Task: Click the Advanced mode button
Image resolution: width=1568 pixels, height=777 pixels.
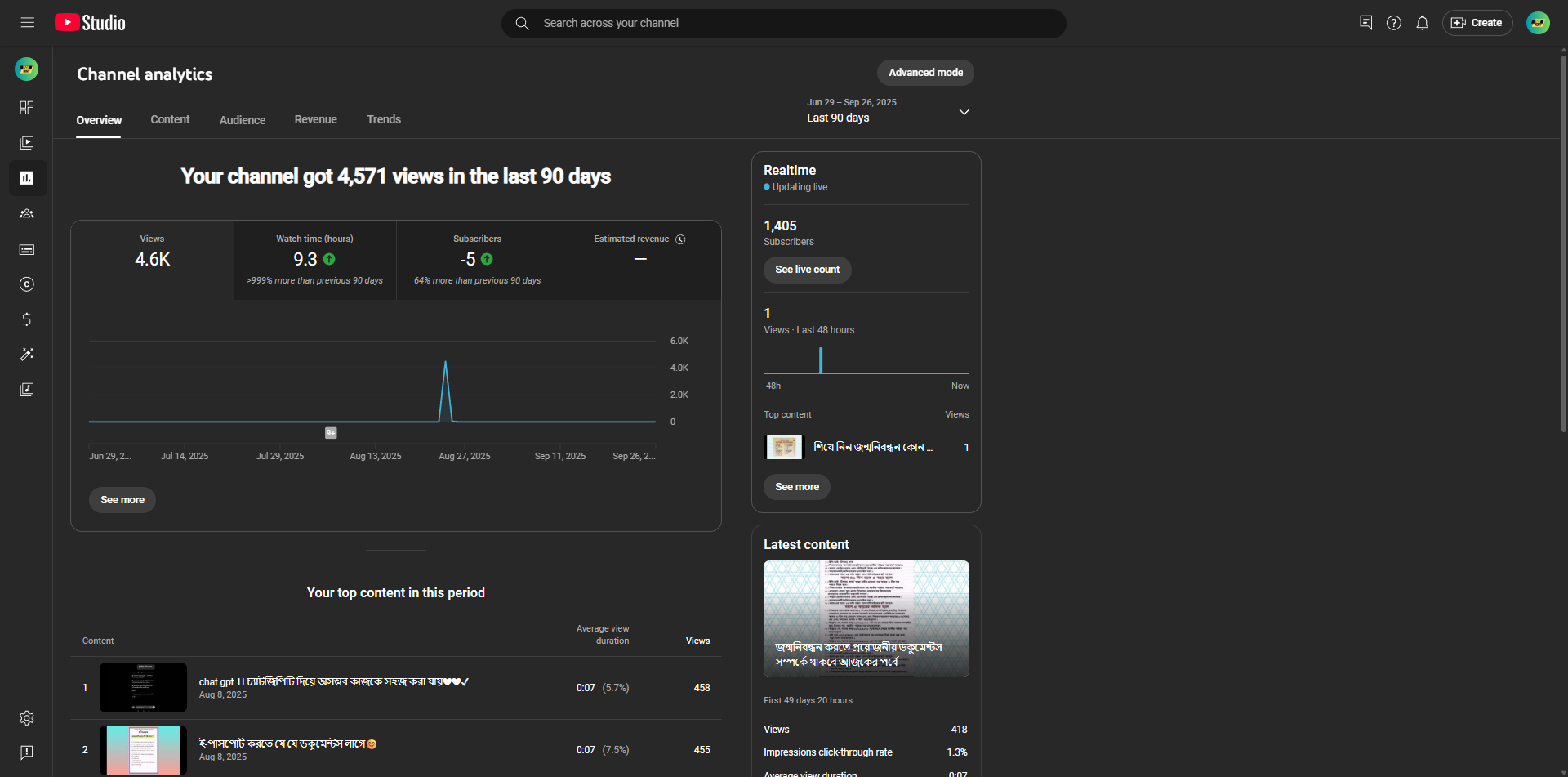Action: click(x=925, y=73)
